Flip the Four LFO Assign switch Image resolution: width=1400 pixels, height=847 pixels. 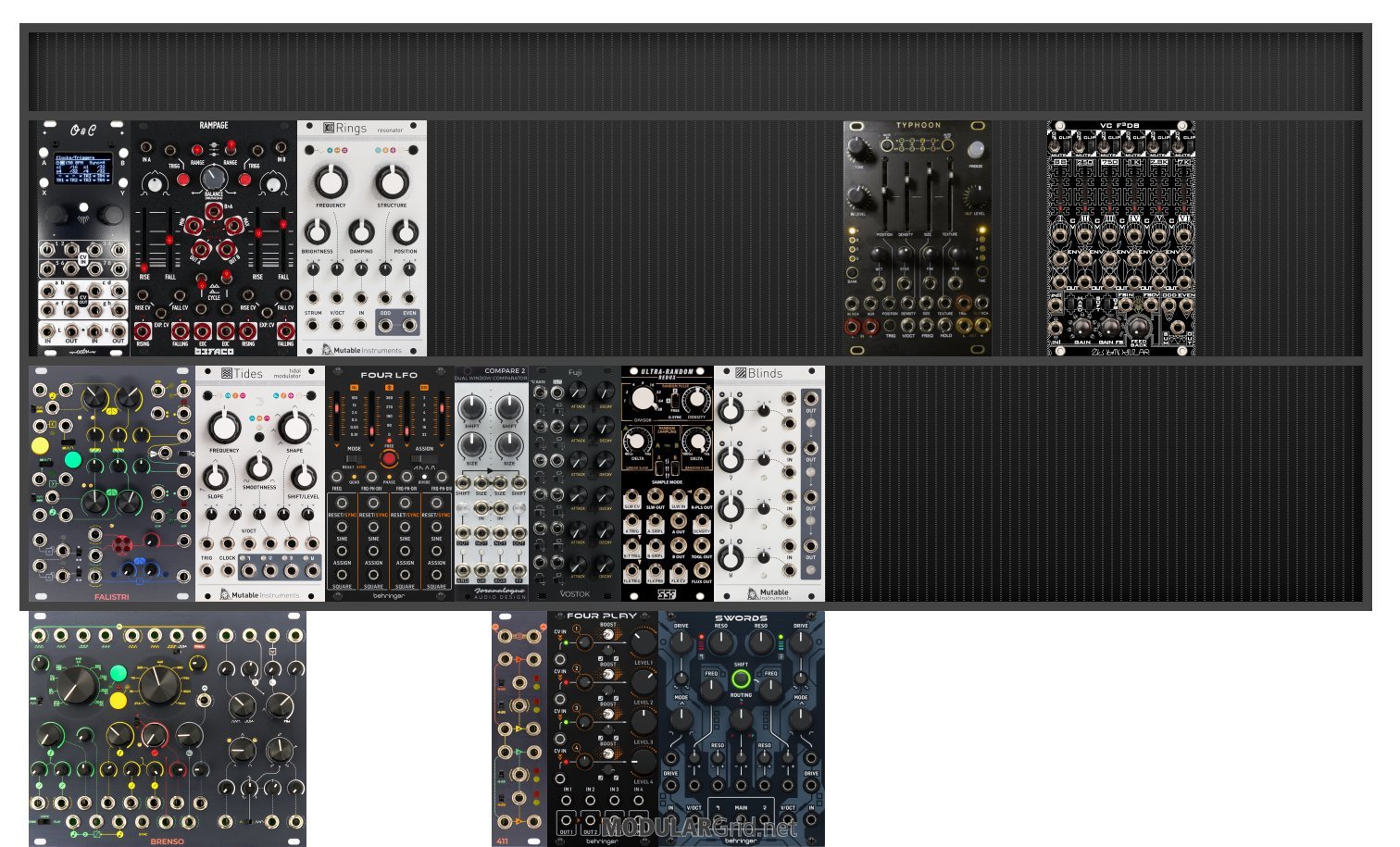coord(424,458)
